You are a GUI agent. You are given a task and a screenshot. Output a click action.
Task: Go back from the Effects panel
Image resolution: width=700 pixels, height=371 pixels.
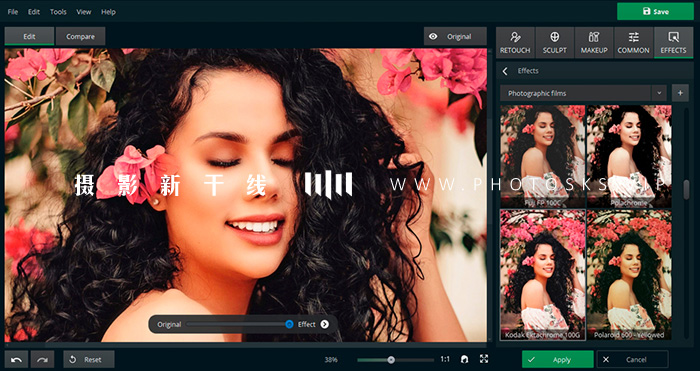[x=505, y=71]
